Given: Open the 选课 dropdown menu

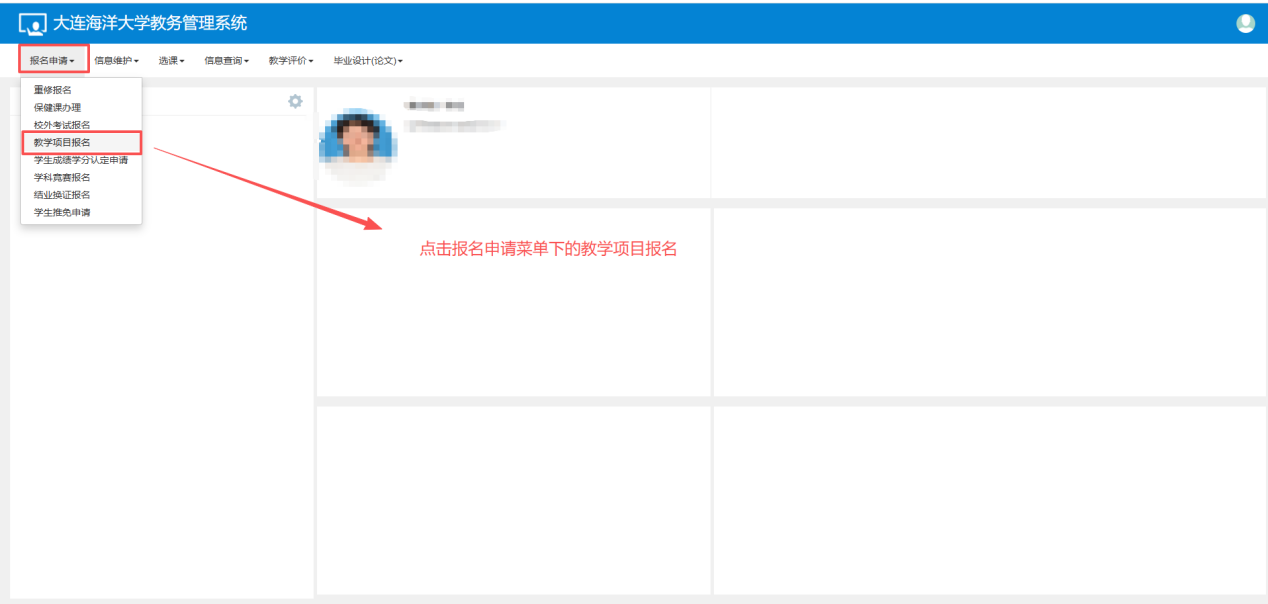Looking at the screenshot, I should (x=171, y=61).
